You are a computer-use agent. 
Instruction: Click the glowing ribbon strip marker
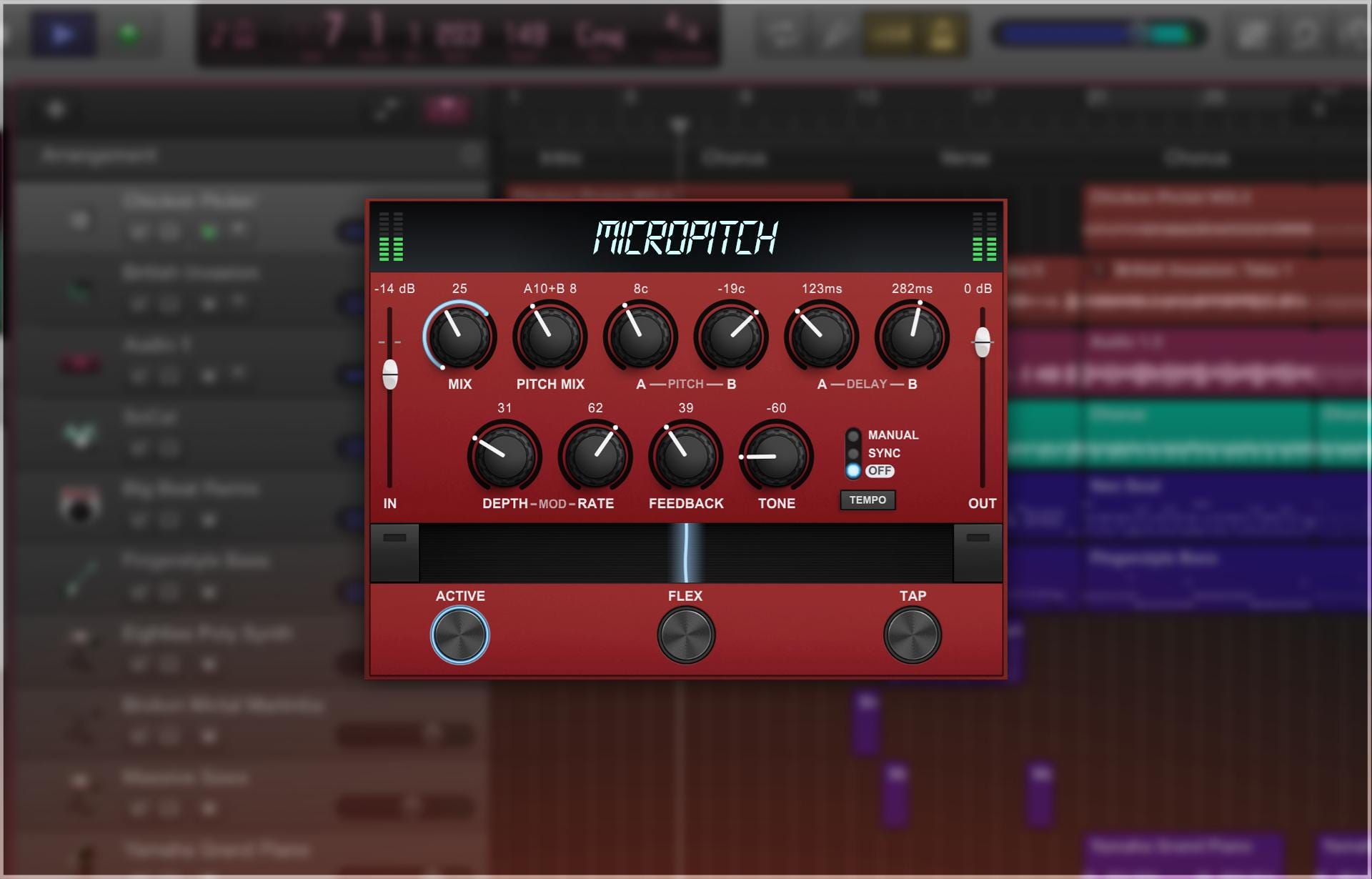[686, 553]
